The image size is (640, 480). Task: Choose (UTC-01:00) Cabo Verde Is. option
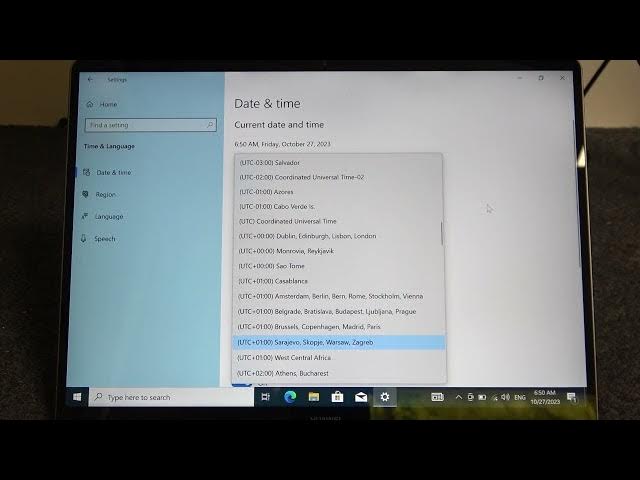coord(339,207)
